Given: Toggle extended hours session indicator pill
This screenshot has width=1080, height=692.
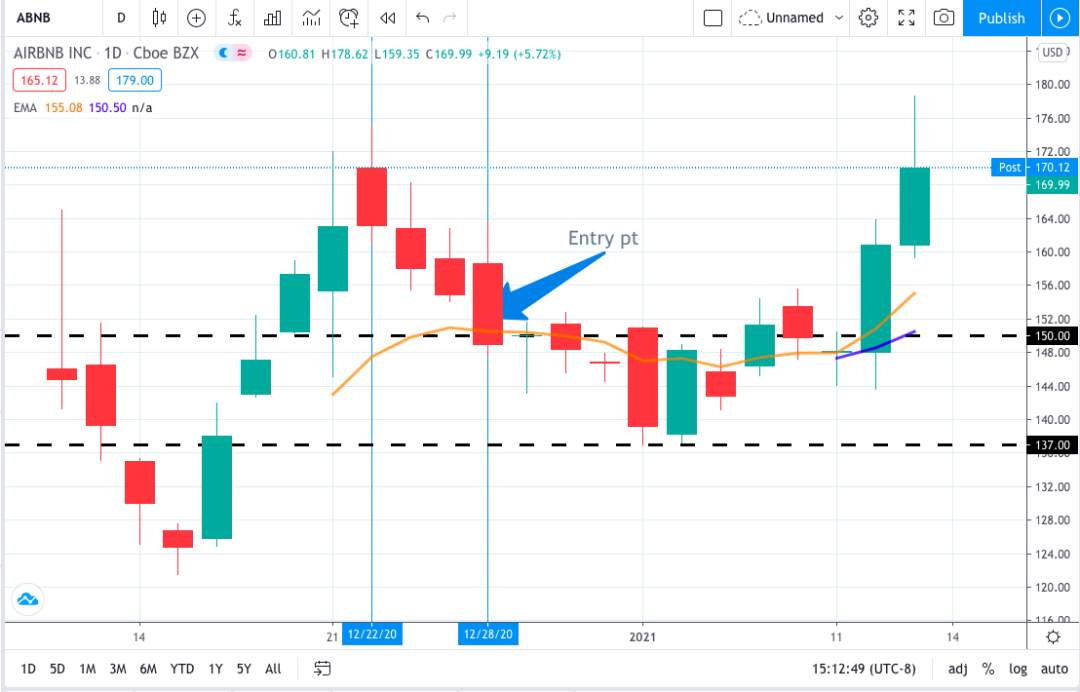Looking at the screenshot, I should [x=232, y=53].
